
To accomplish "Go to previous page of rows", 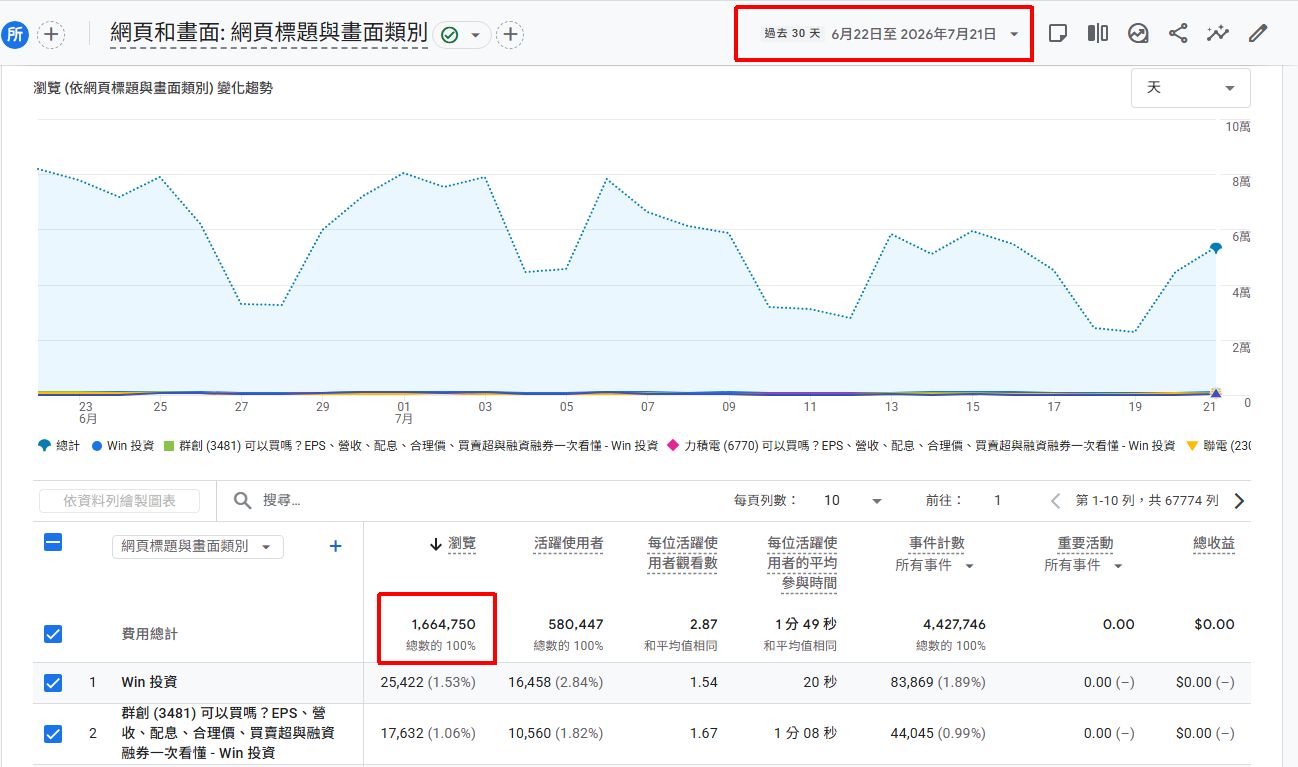I will click(x=1055, y=500).
